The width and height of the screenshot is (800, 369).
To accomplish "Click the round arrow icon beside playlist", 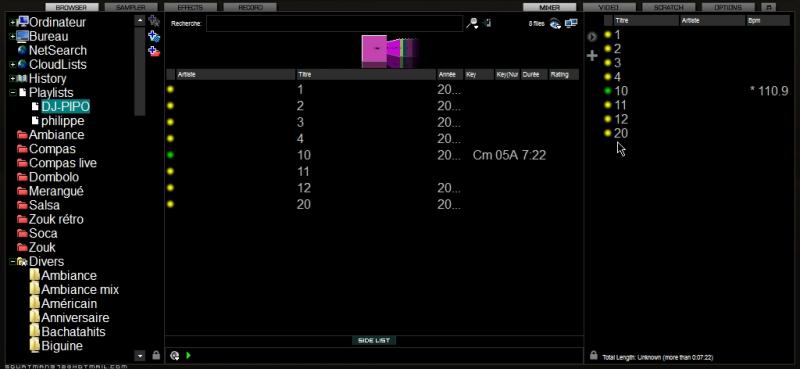I will [x=592, y=37].
